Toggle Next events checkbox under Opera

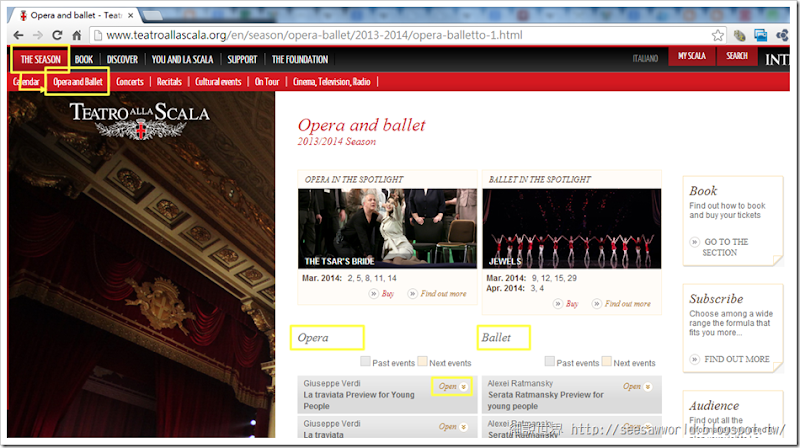click(422, 361)
